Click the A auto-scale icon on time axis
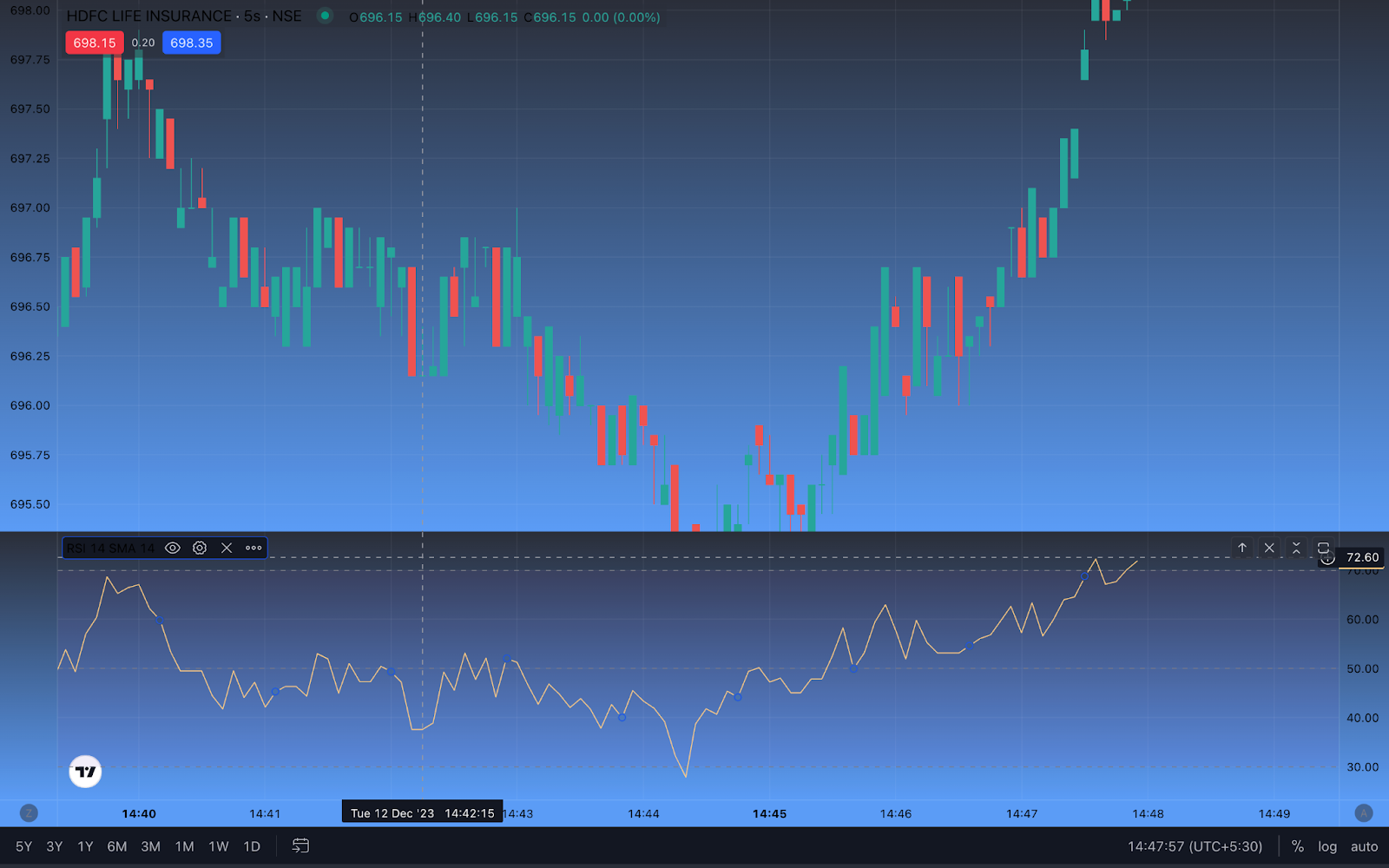 tap(1364, 813)
